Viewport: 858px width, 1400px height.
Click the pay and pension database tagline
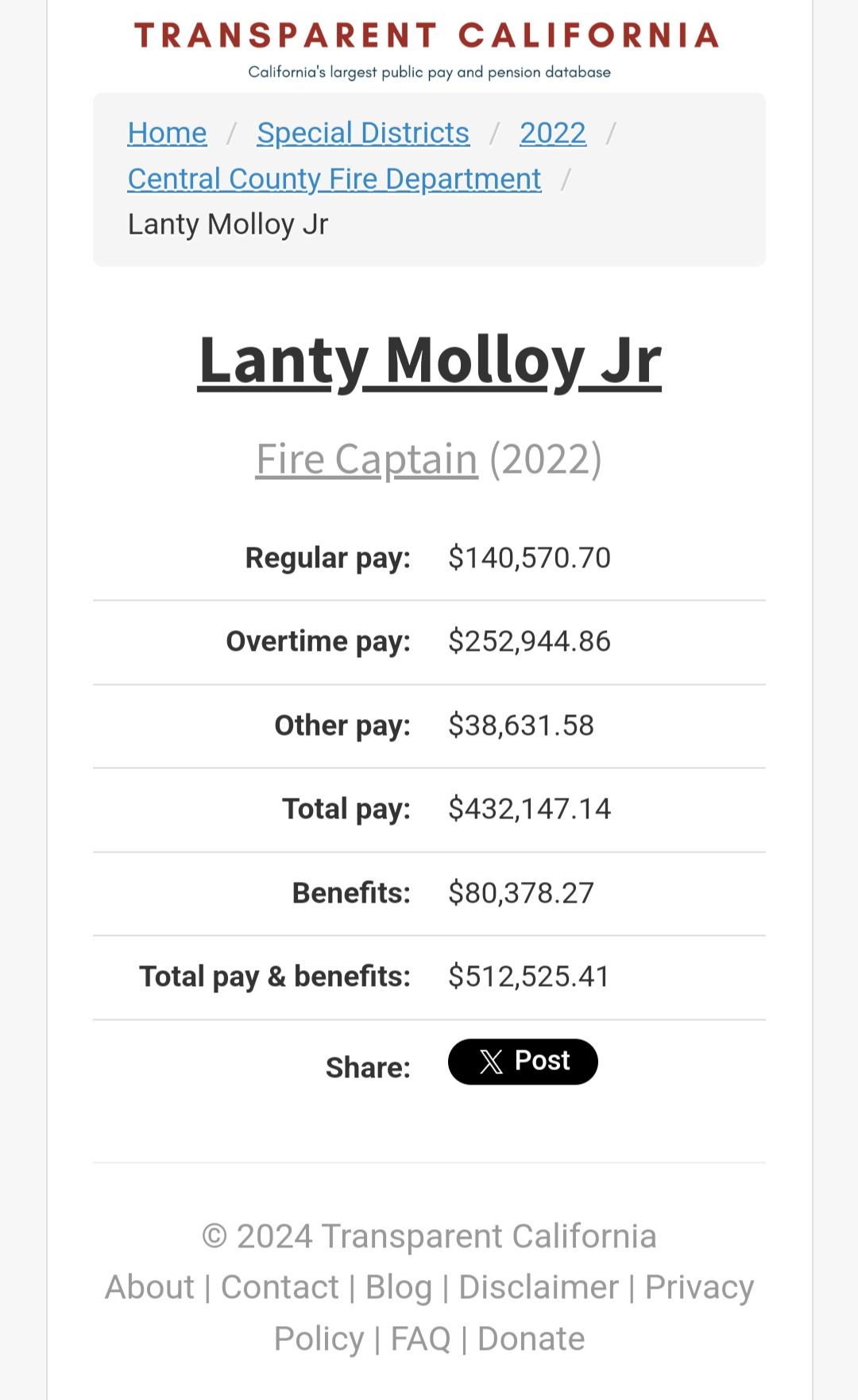tap(429, 72)
